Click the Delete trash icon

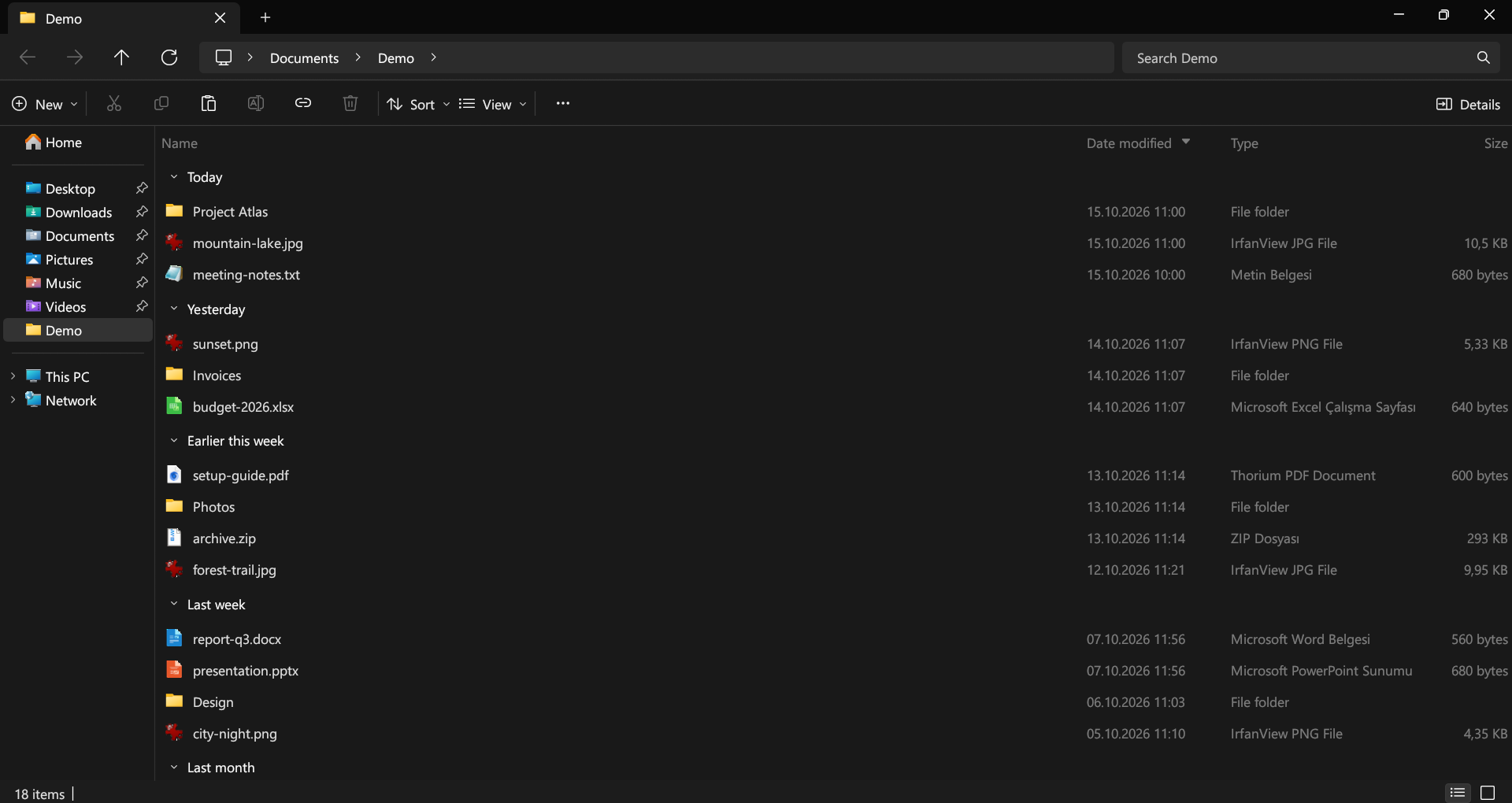pyautogui.click(x=350, y=104)
